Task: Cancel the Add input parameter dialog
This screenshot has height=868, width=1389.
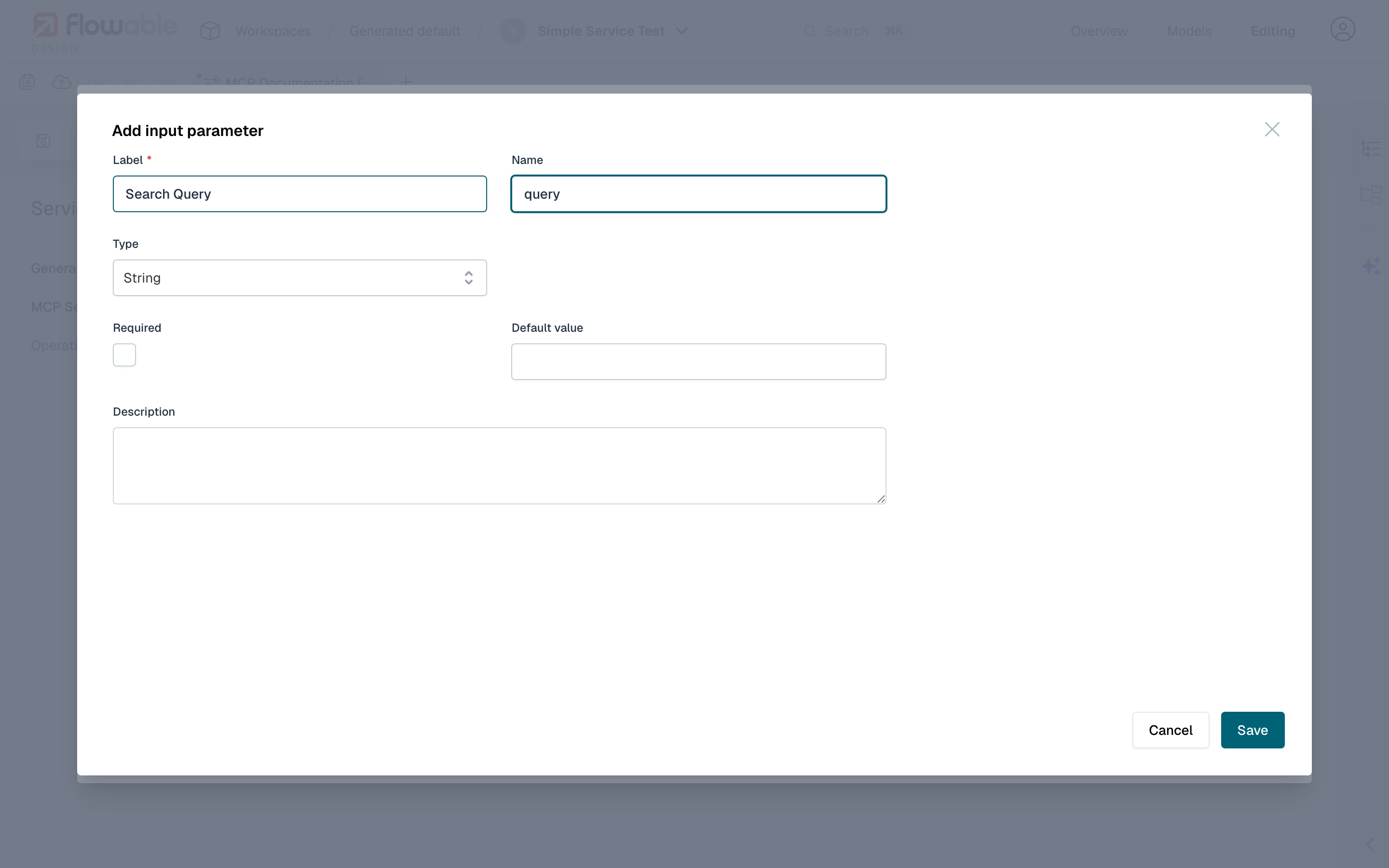Action: (x=1171, y=730)
